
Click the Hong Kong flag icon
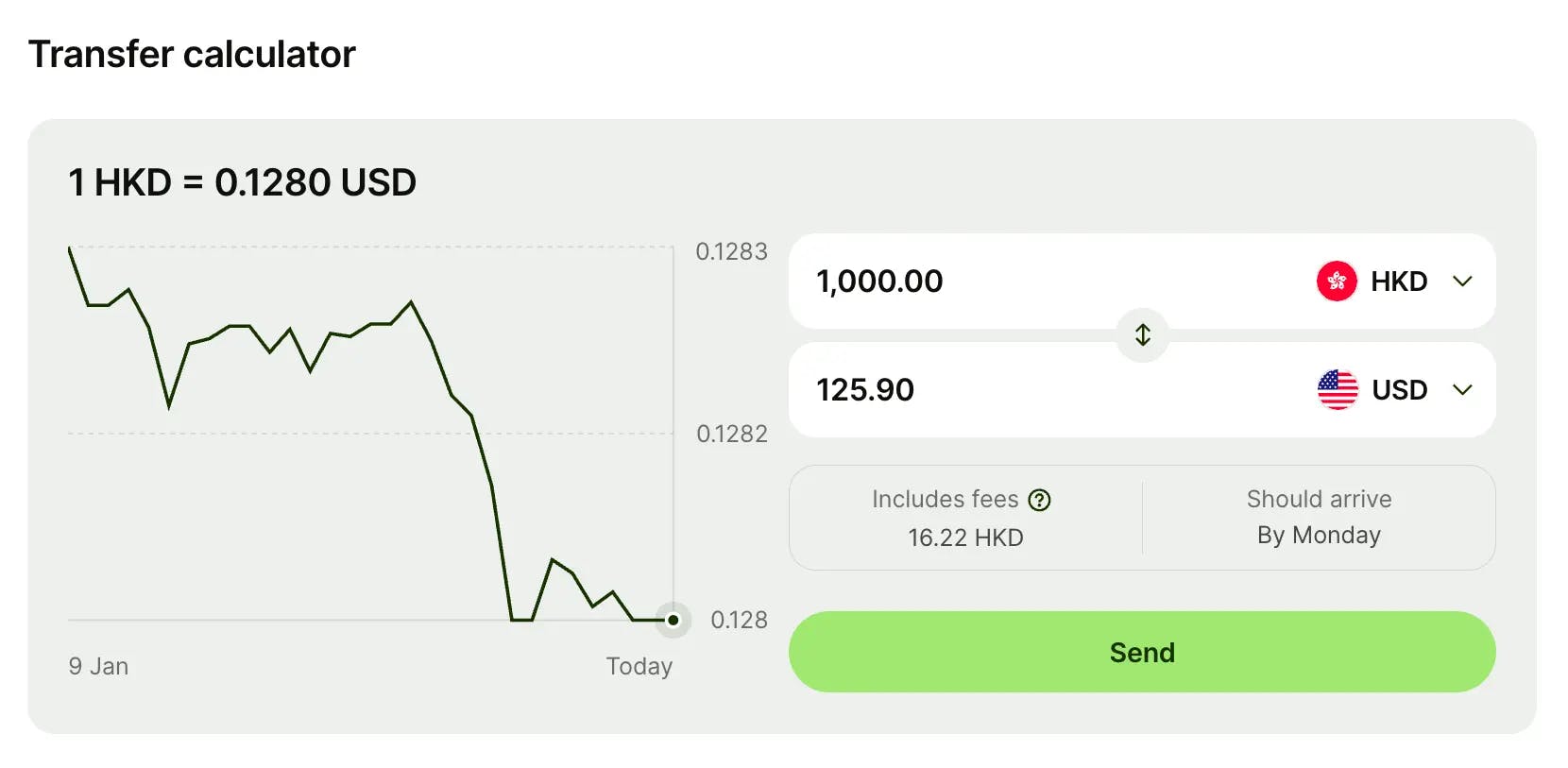pyautogui.click(x=1338, y=281)
